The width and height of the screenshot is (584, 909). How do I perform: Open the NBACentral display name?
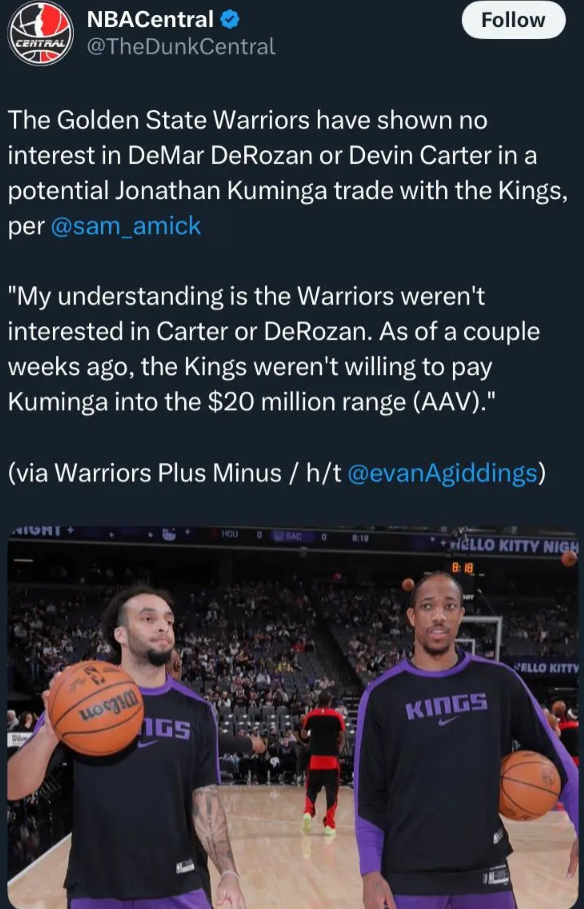(150, 20)
